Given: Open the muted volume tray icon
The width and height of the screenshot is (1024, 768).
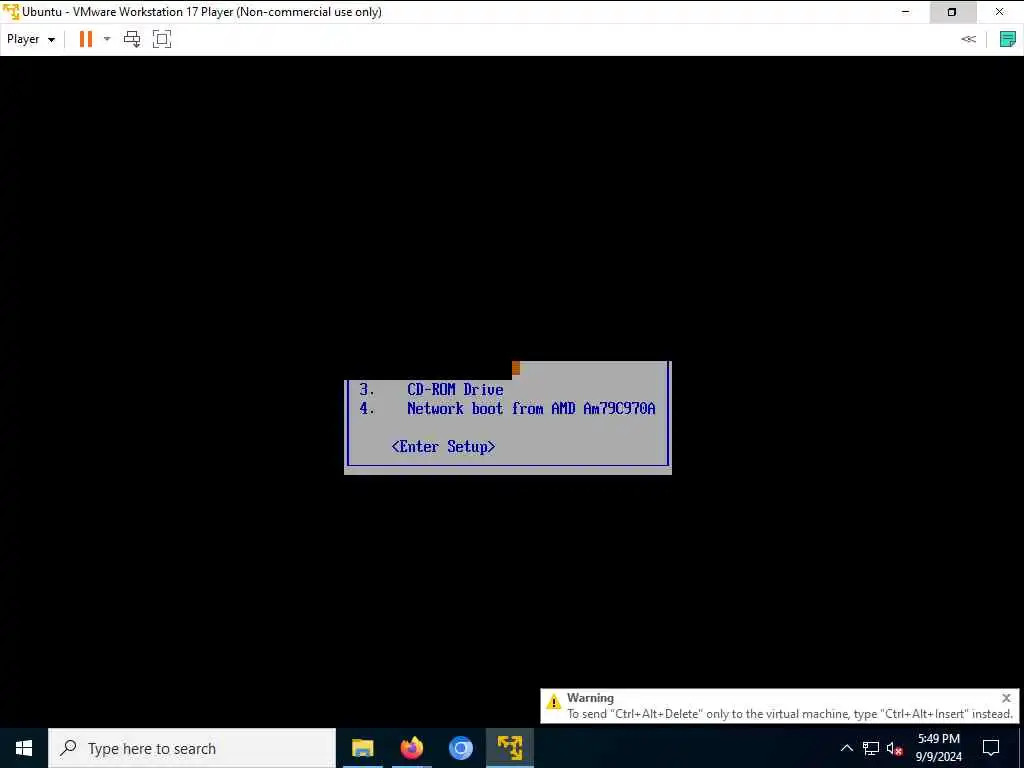Looking at the screenshot, I should (895, 748).
